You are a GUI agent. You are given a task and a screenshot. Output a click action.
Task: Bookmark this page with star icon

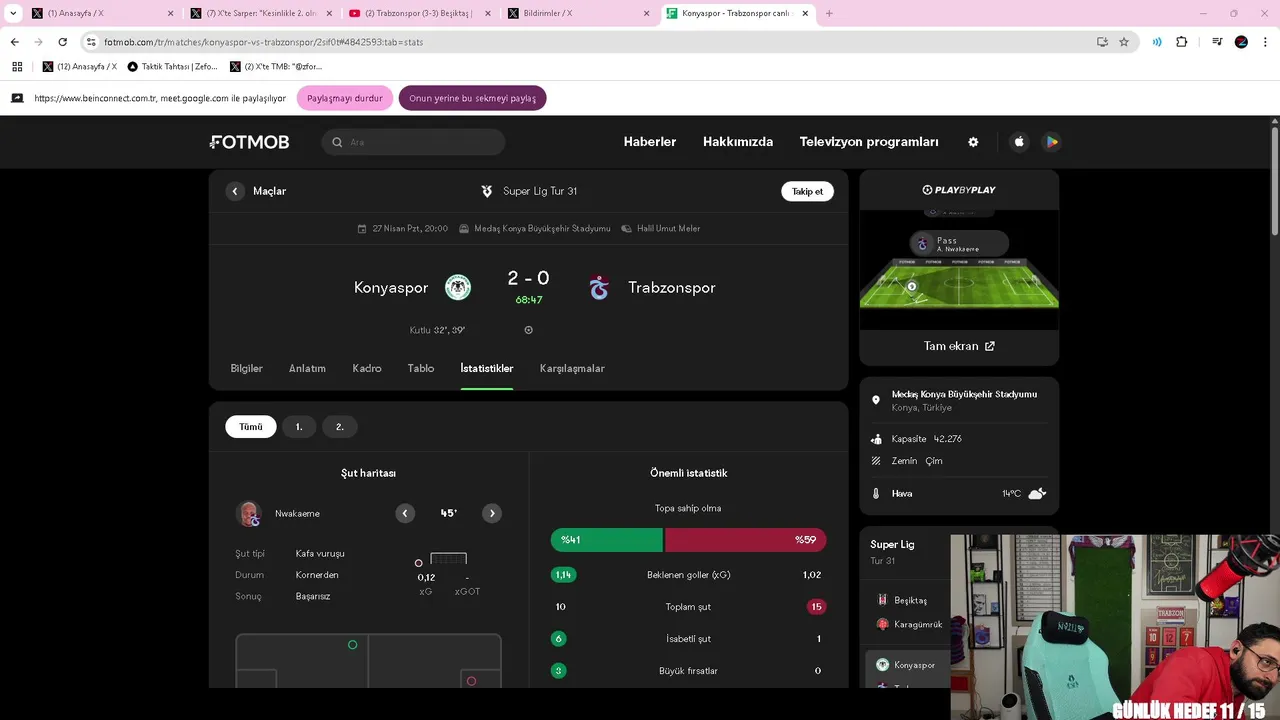[1124, 42]
